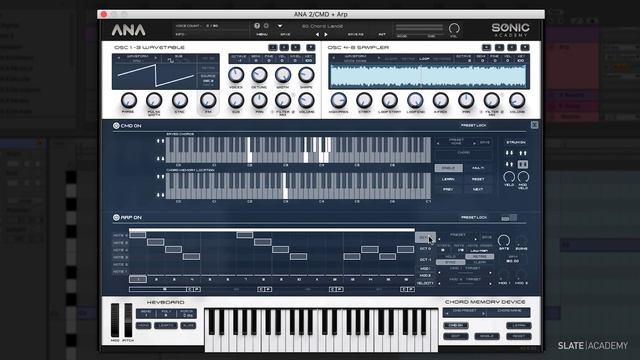This screenshot has height=360, width=640.
Task: Select arpeggiator step 1 cell
Action: (x=138, y=280)
